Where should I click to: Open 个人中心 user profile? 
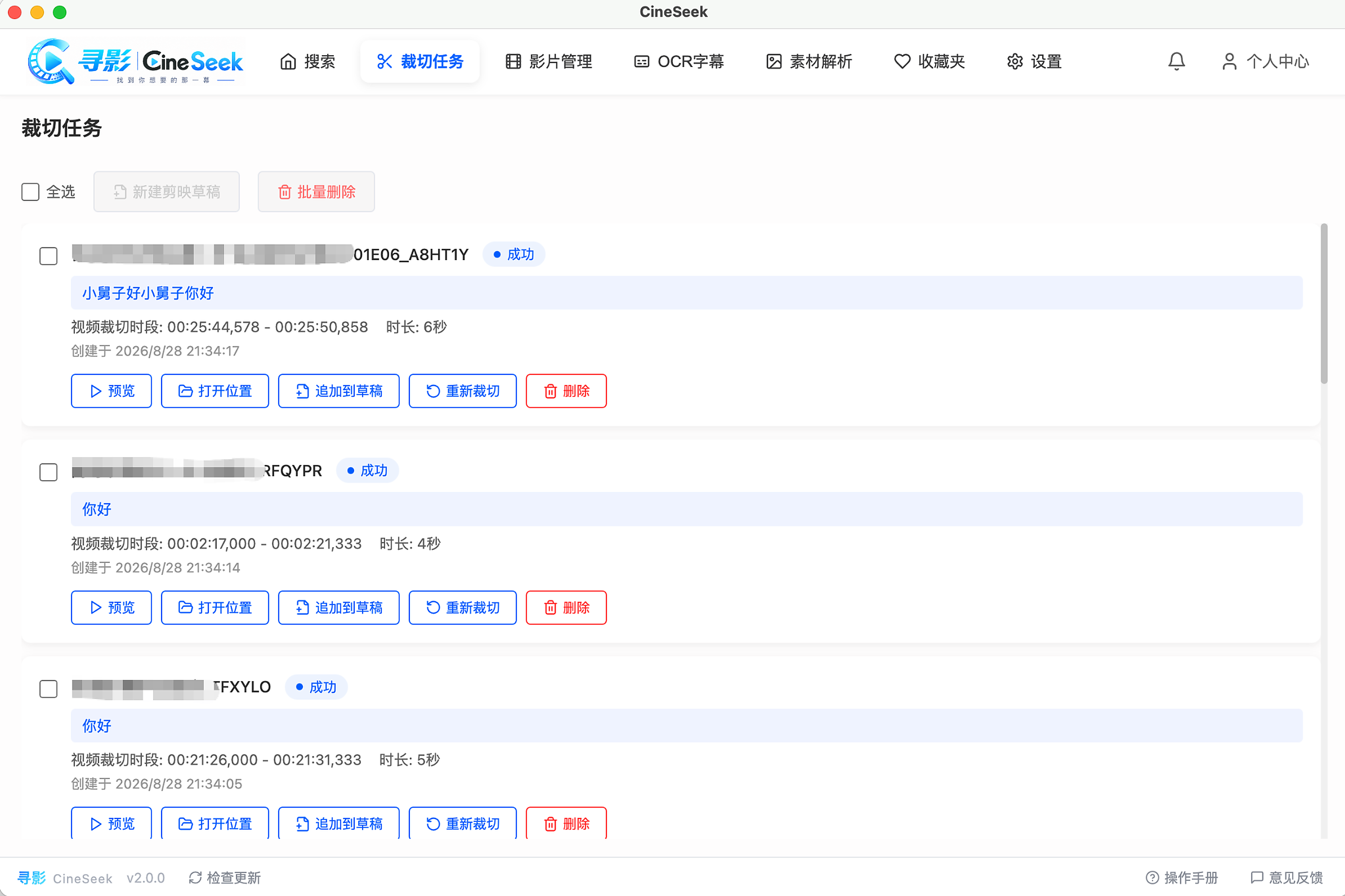1265,61
